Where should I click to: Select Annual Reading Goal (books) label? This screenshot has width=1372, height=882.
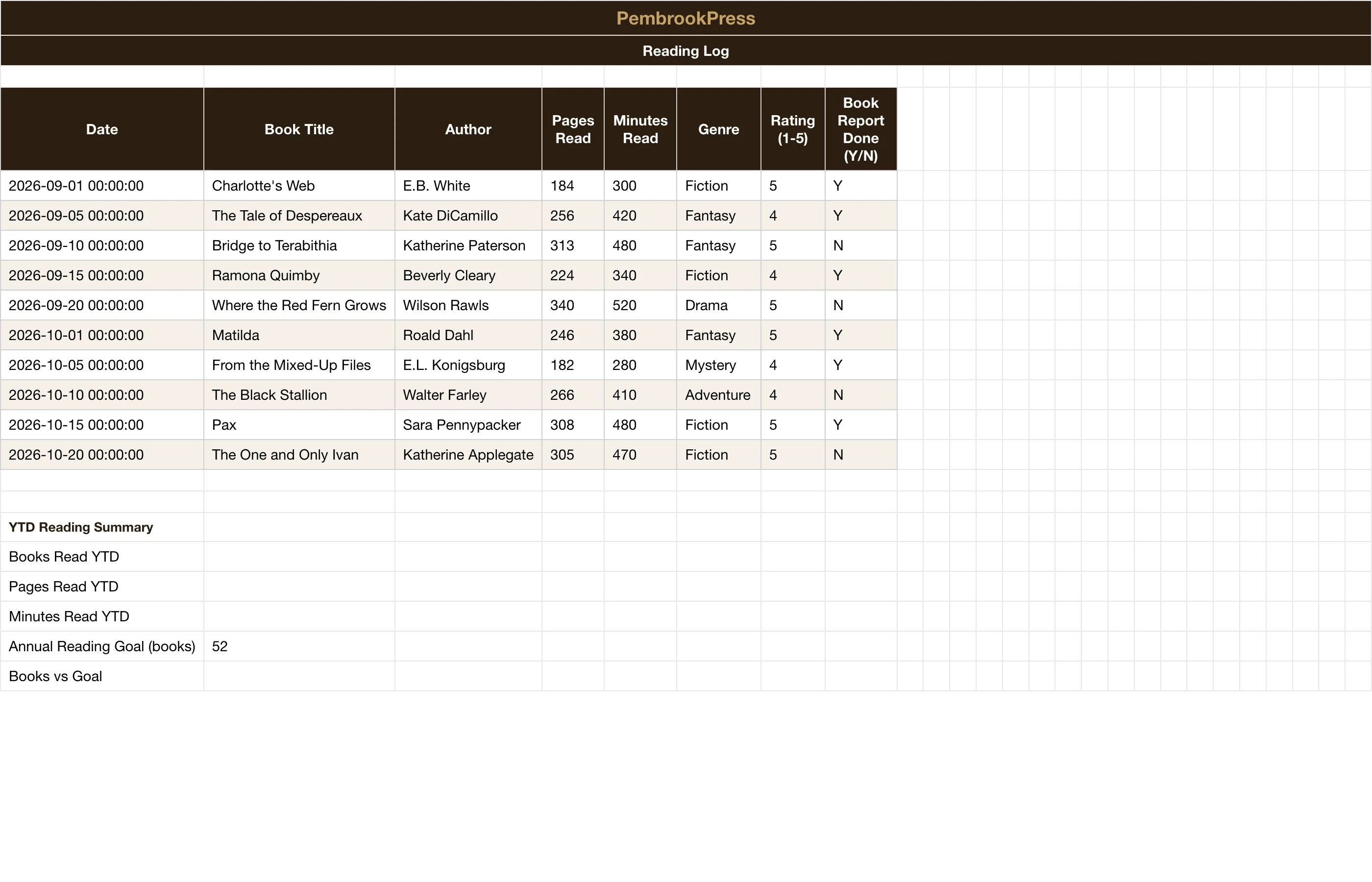tap(102, 646)
